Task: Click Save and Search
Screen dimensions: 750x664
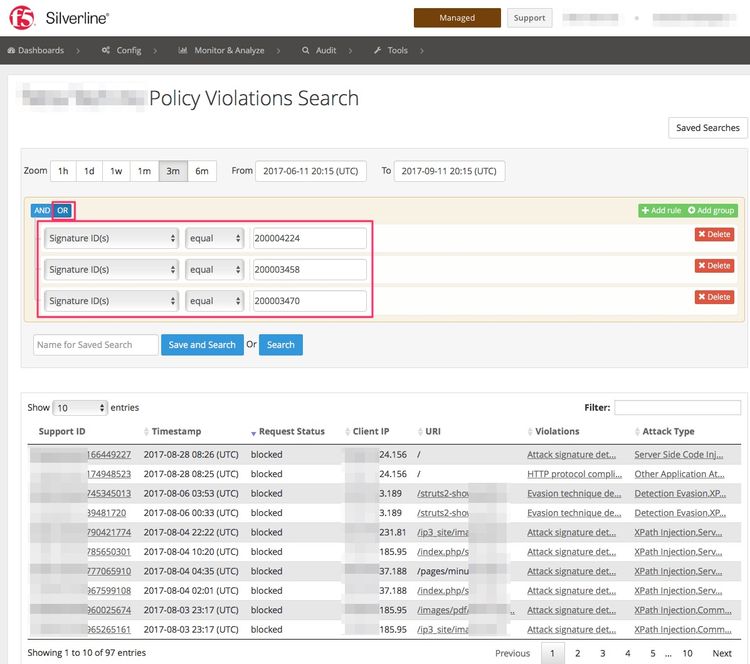Action: (x=202, y=345)
